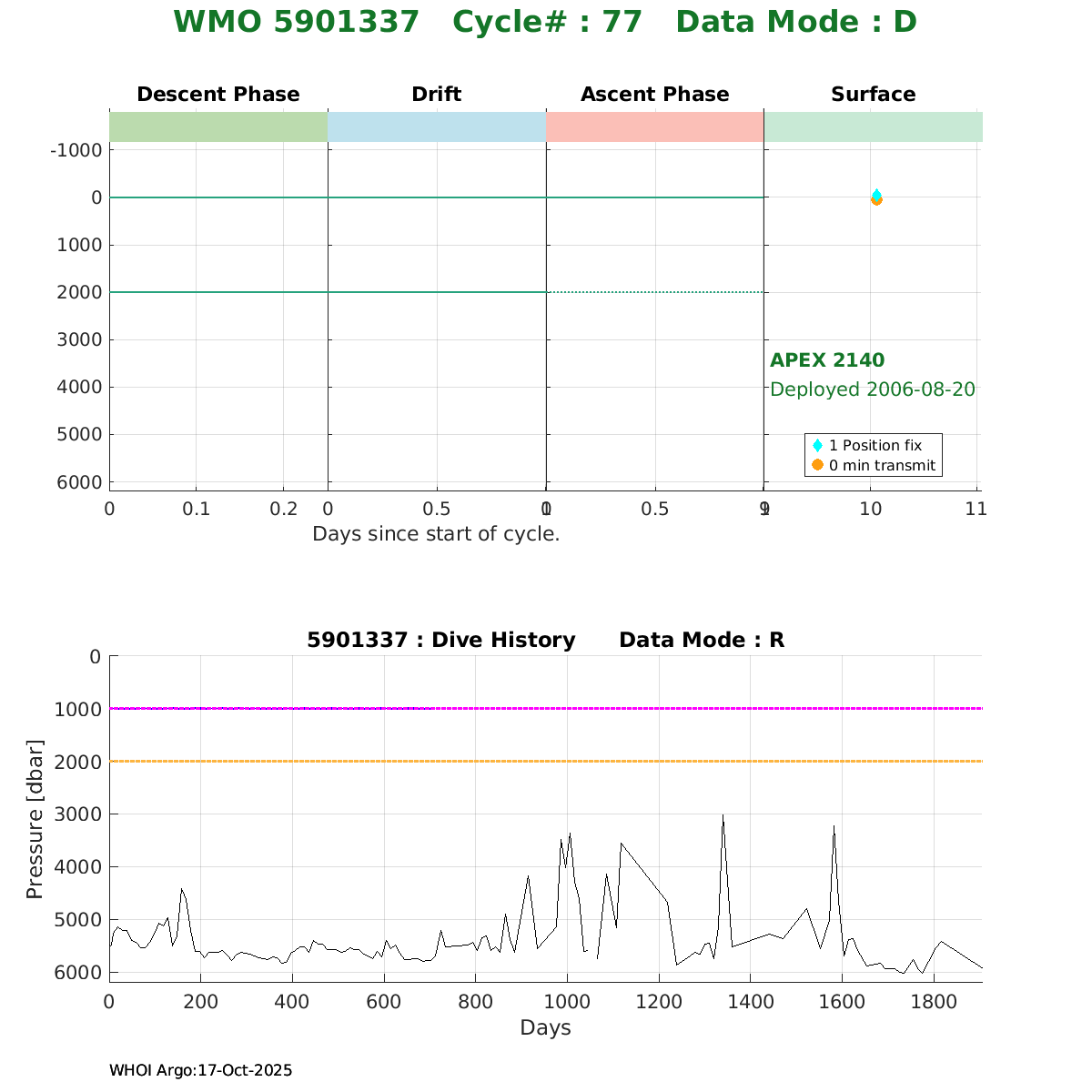
Task: Select the 'Surface' panel heading
Action: click(874, 95)
